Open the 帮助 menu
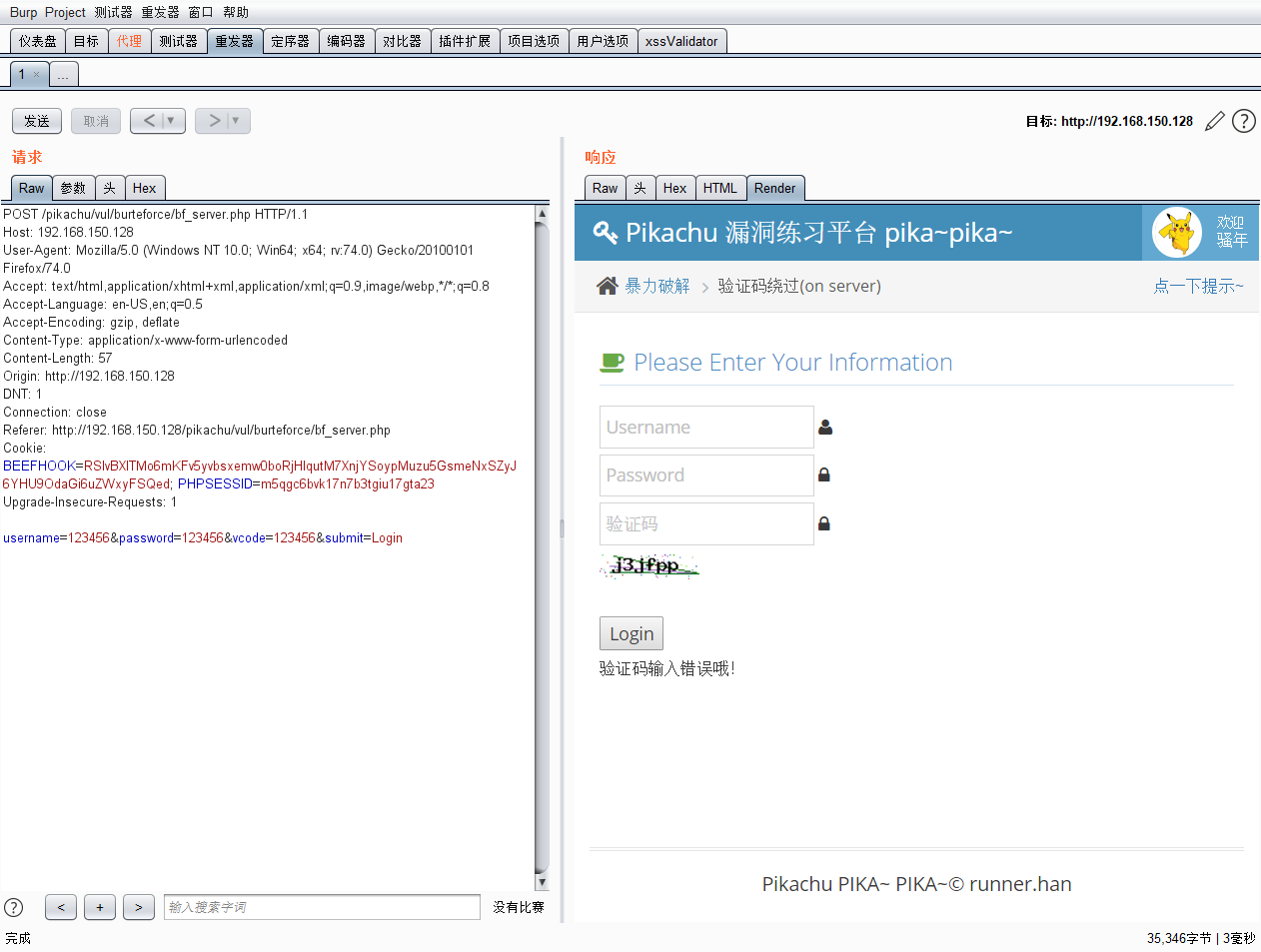This screenshot has width=1261, height=952. click(x=236, y=12)
